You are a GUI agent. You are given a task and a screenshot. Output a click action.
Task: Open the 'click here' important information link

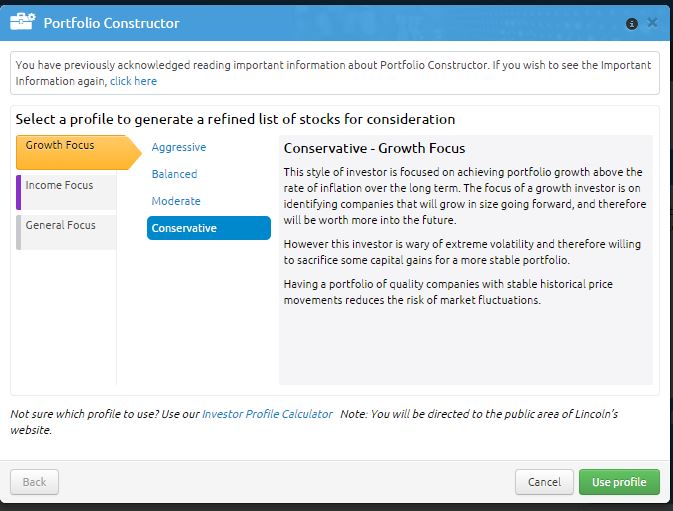point(133,81)
